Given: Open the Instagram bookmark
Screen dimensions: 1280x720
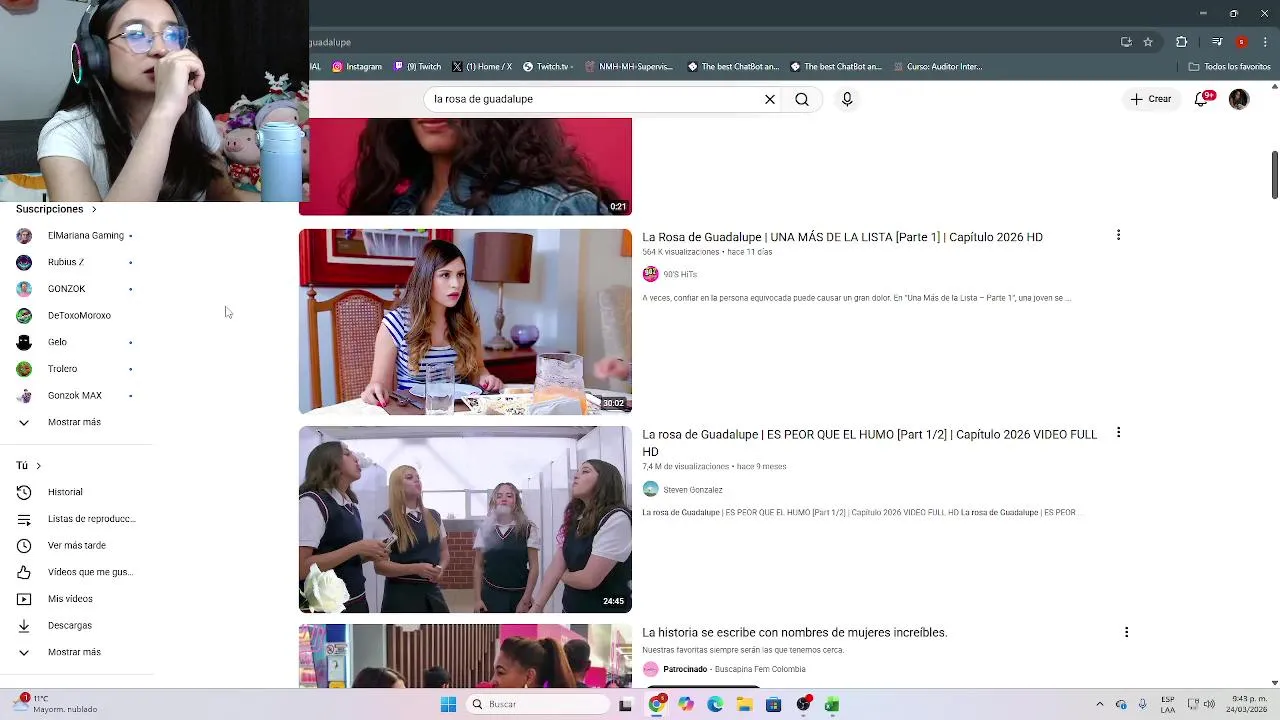Looking at the screenshot, I should coord(357,67).
